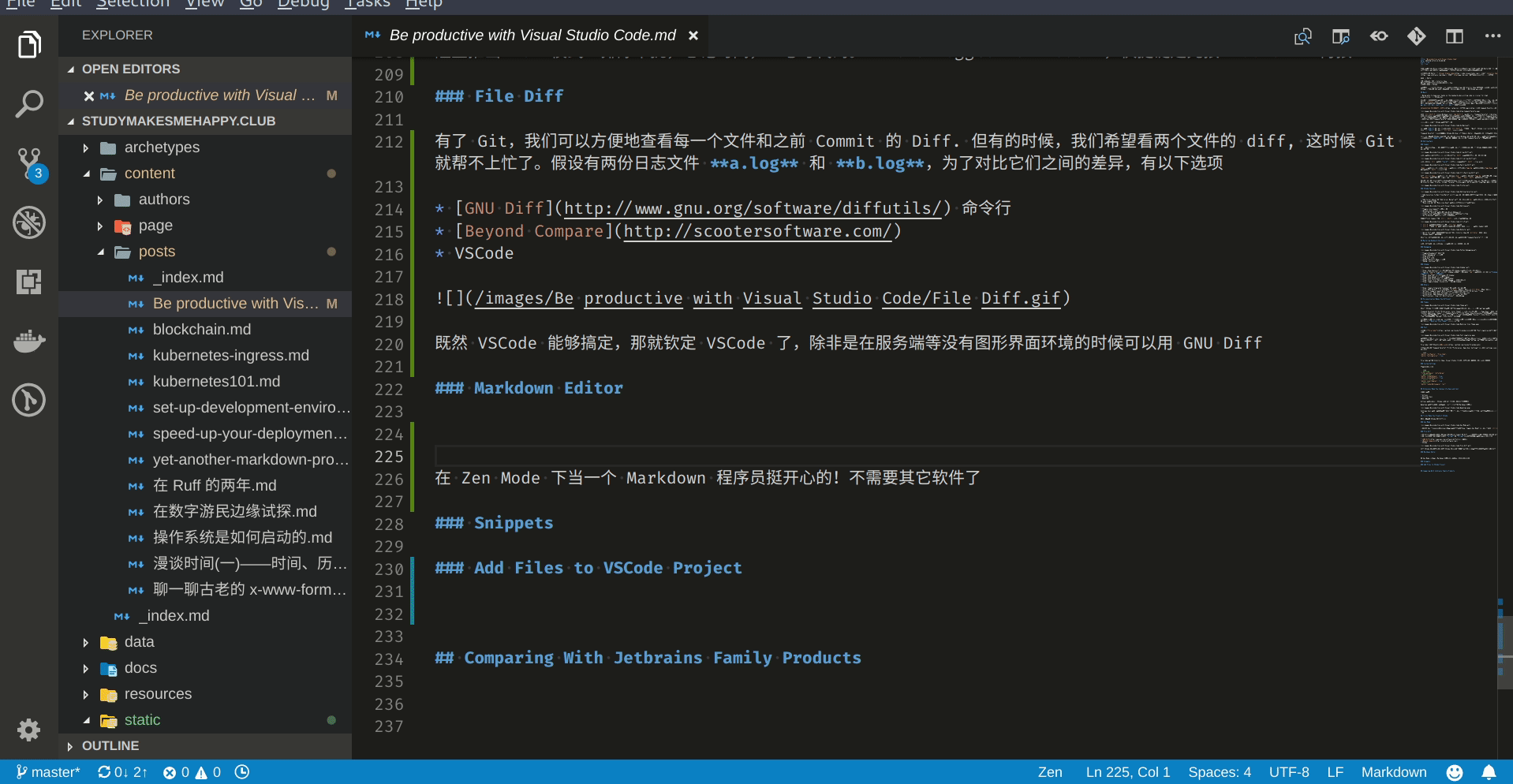Open notifications bell icon

[x=1489, y=772]
